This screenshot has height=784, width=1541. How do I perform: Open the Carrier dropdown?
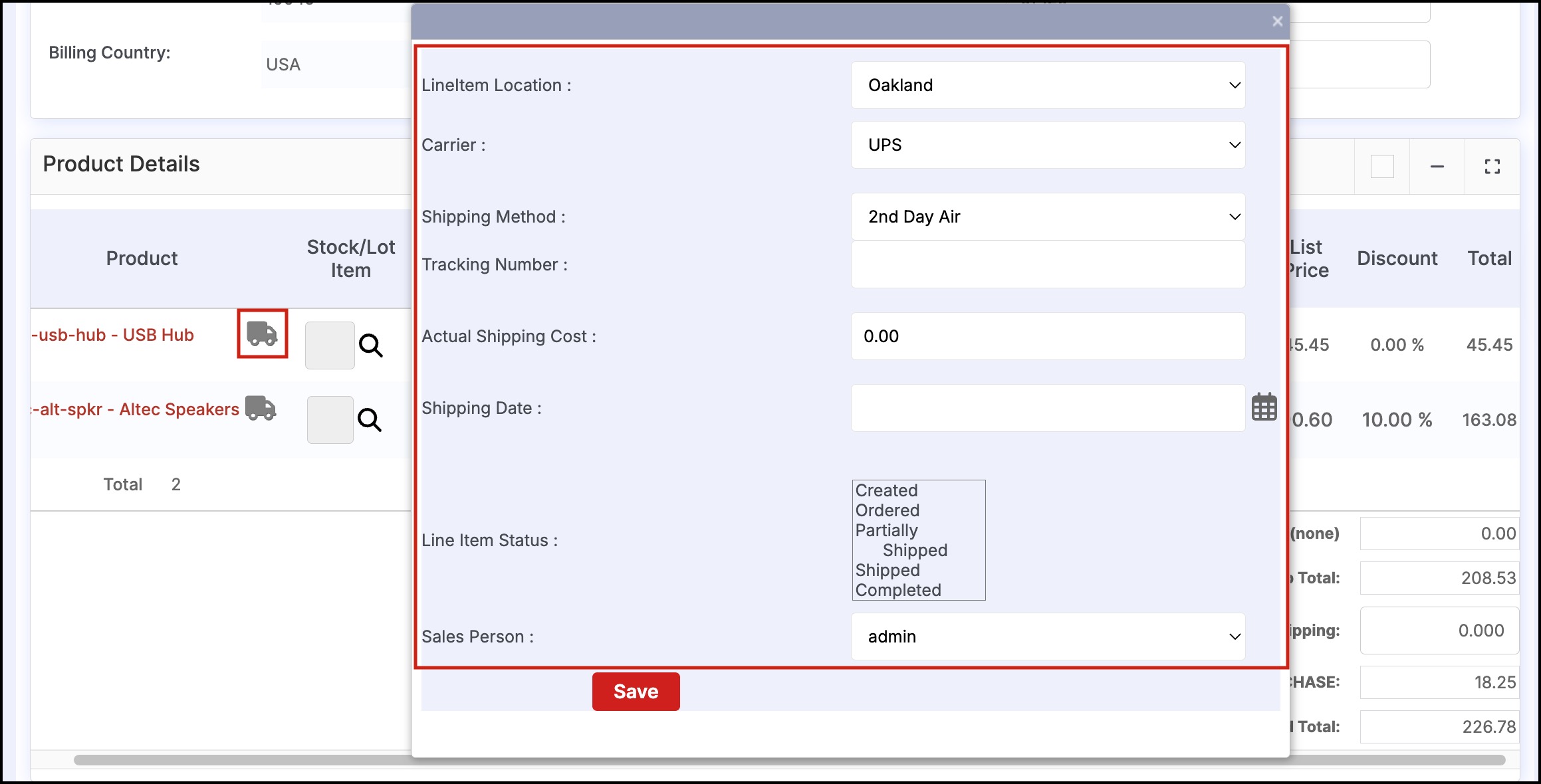(x=1048, y=145)
